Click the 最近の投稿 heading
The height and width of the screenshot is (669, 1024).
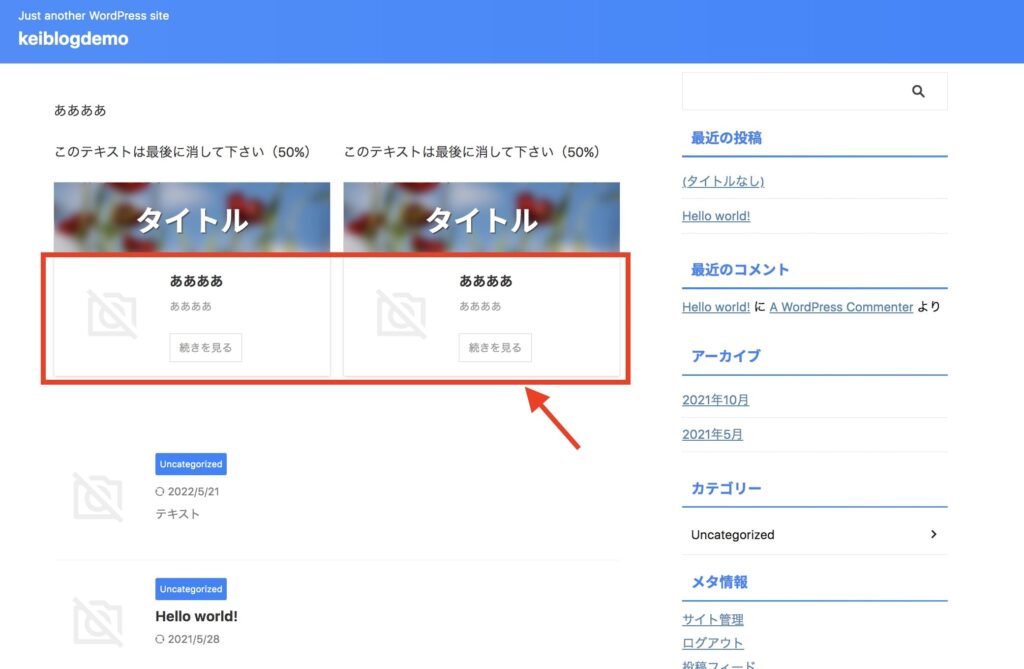[x=726, y=138]
